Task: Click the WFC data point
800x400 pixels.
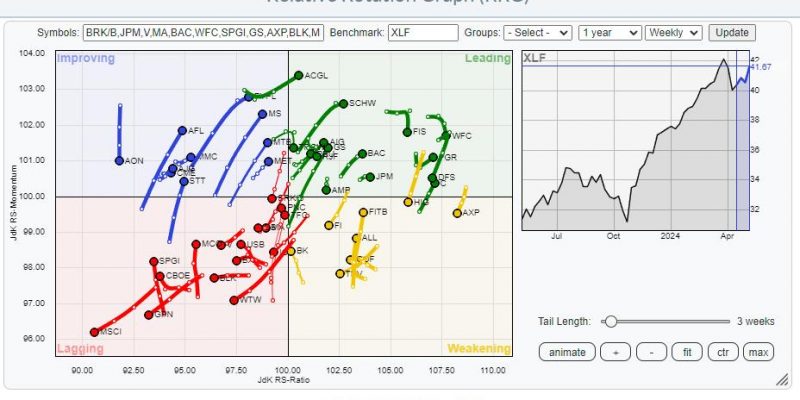Action: pos(446,136)
